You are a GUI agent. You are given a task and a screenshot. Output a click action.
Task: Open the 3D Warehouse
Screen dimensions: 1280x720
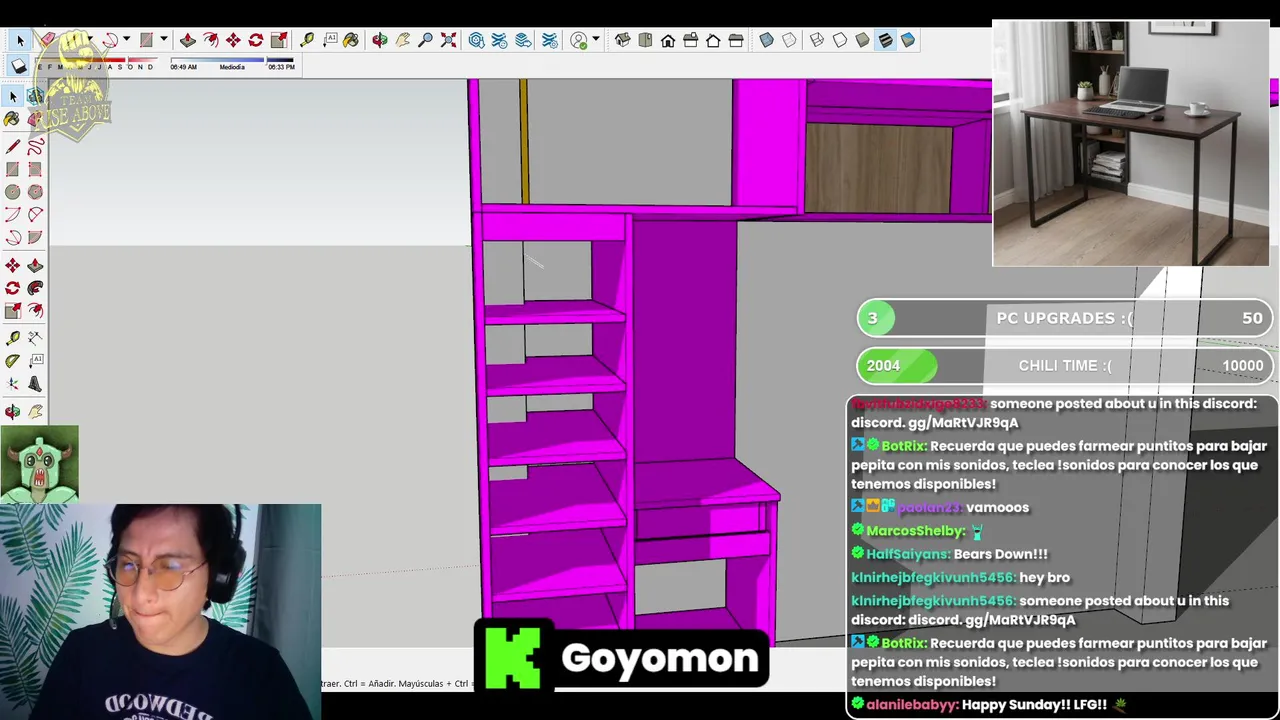[477, 40]
